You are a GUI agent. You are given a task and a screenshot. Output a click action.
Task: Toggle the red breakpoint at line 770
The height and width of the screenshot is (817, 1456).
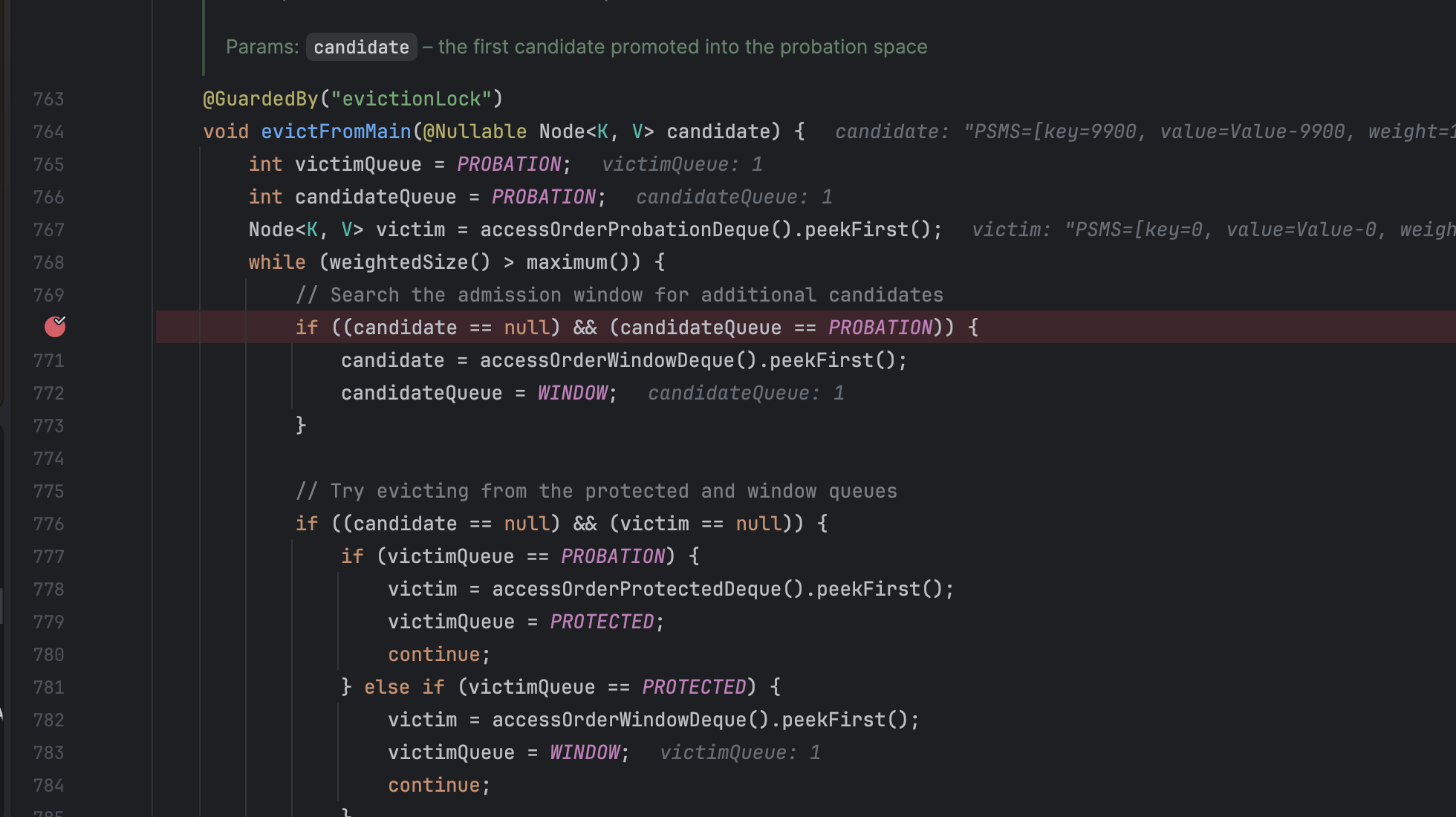coord(55,327)
